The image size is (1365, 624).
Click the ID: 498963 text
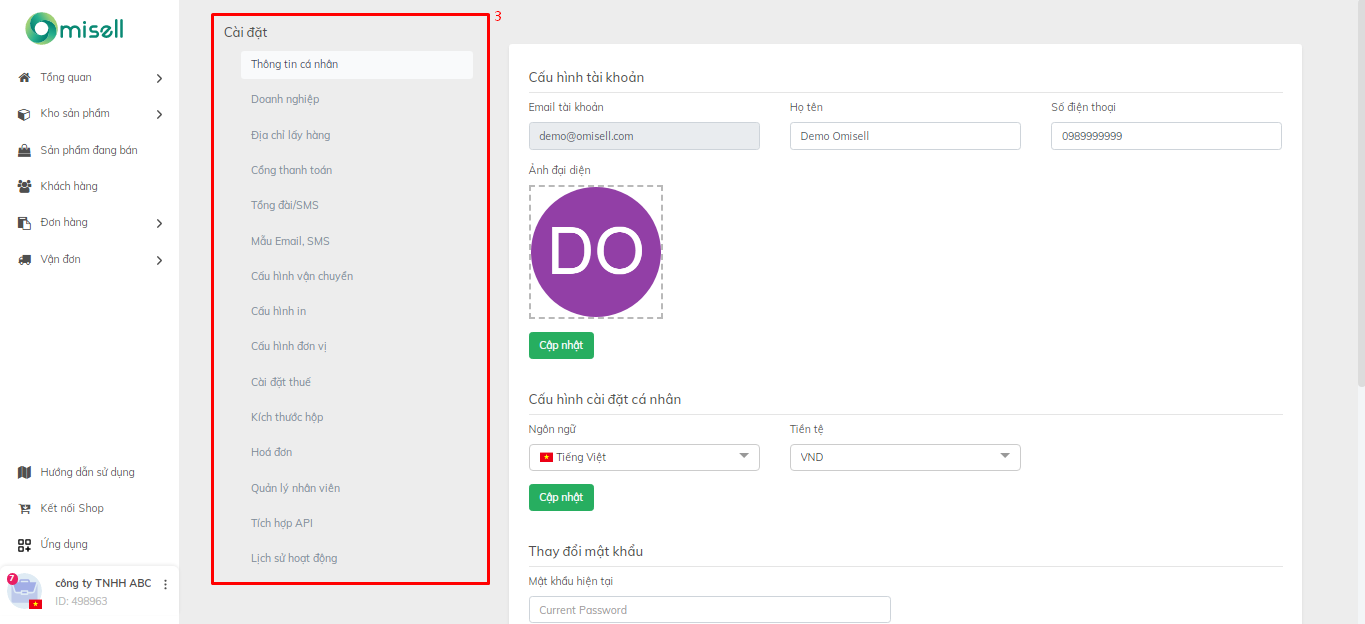click(x=82, y=602)
